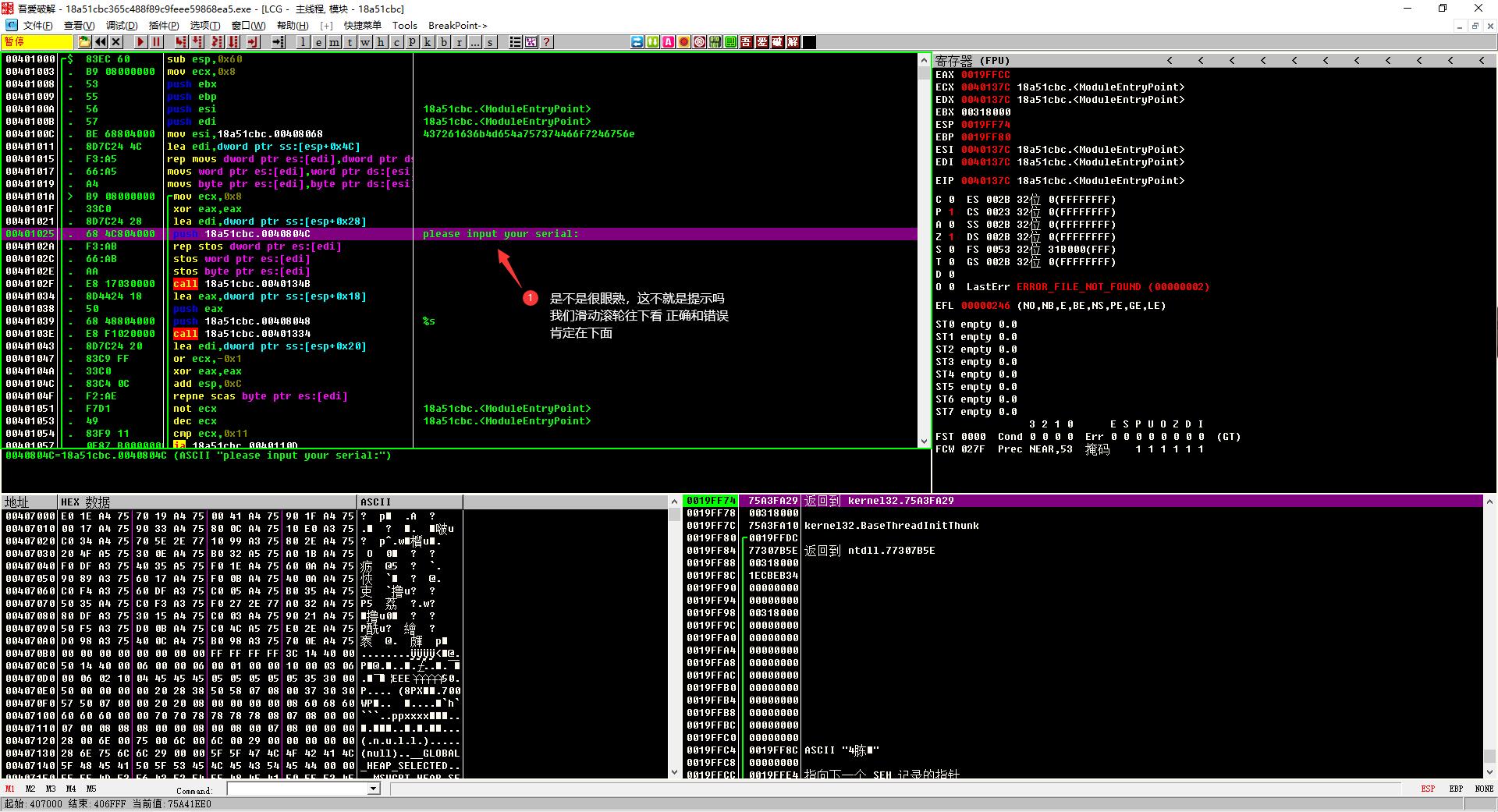Click the blue swap-arrows plugin icon
This screenshot has height=812, width=1498.
[637, 42]
